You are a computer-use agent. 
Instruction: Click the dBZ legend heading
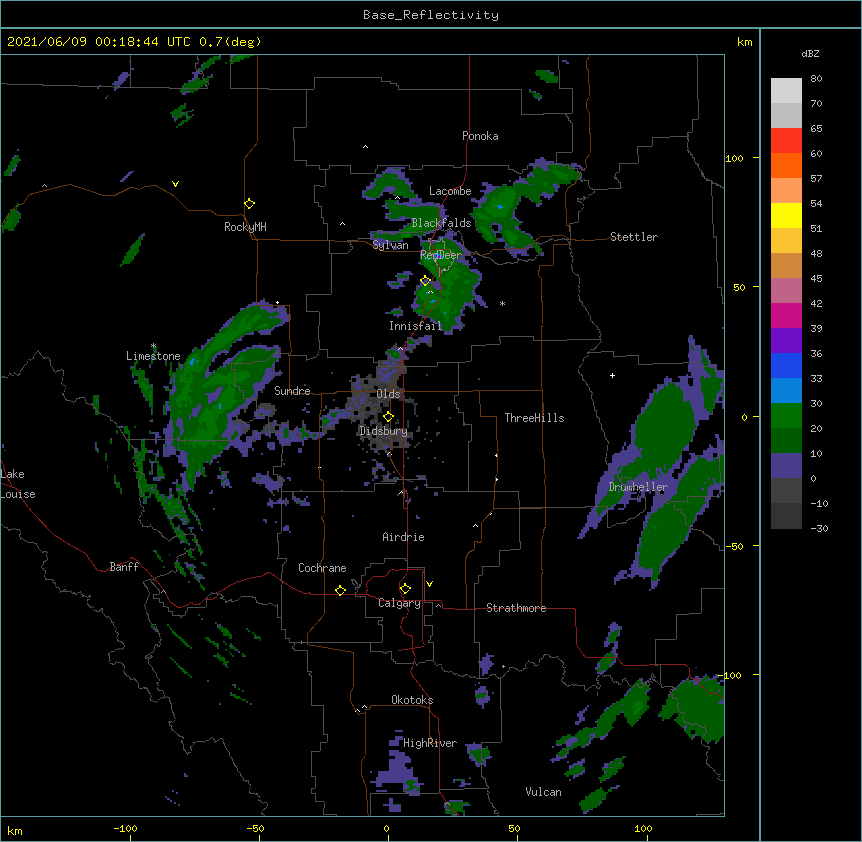[810, 53]
